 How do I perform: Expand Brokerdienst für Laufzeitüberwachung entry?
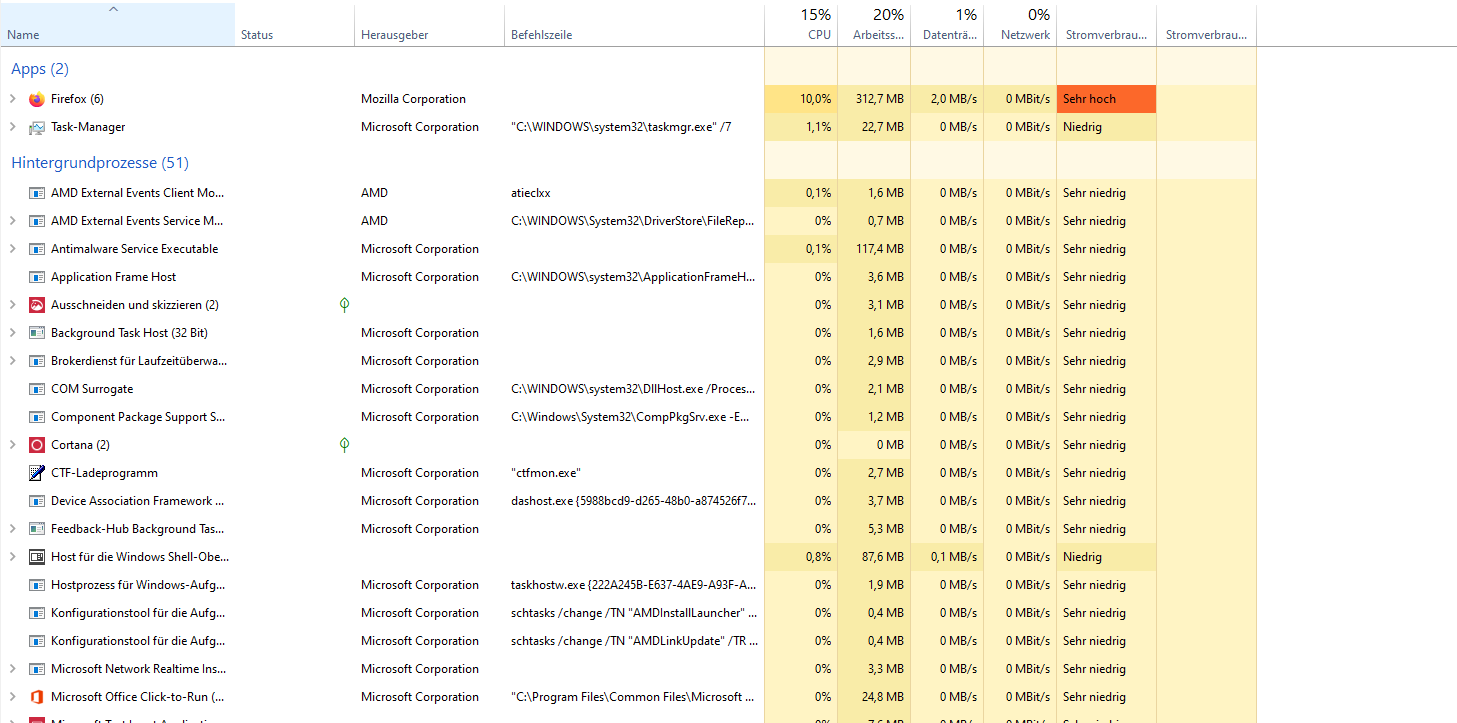point(13,361)
